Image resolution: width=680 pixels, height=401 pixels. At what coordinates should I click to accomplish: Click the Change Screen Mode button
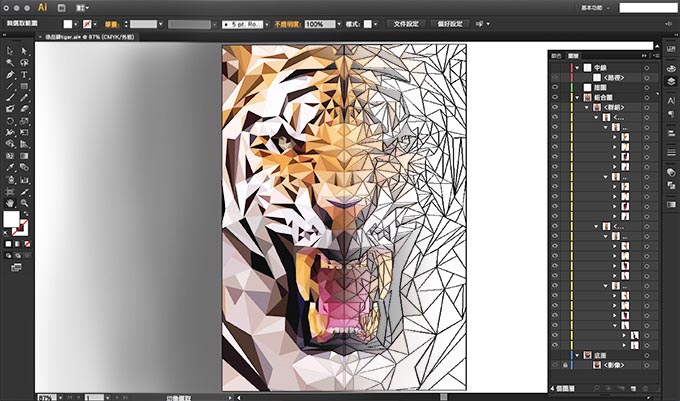[x=16, y=267]
